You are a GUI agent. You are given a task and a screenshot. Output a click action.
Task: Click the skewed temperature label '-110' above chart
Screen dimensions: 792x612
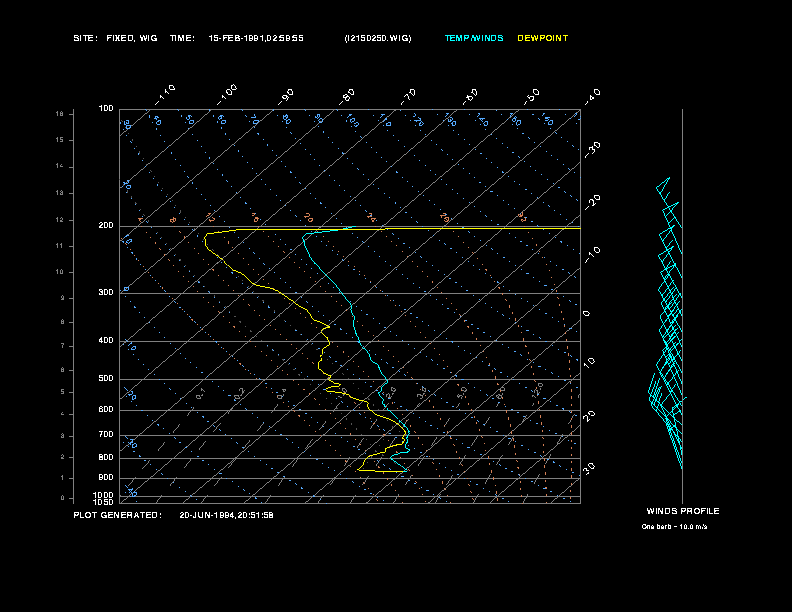pos(165,95)
